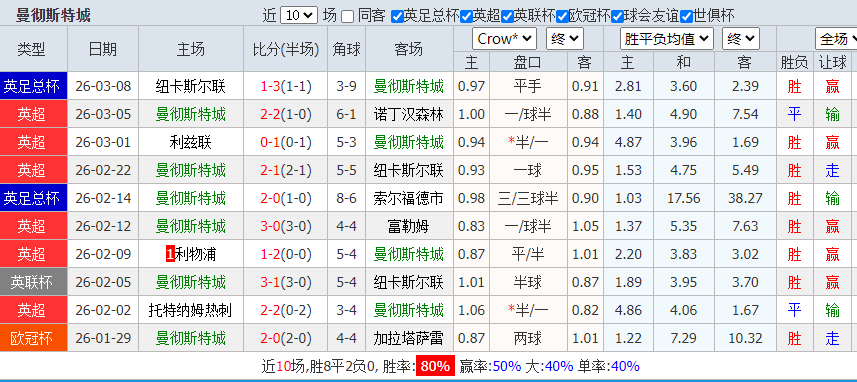Click the 两球 handicap cell
The width and height of the screenshot is (857, 382).
click(528, 338)
